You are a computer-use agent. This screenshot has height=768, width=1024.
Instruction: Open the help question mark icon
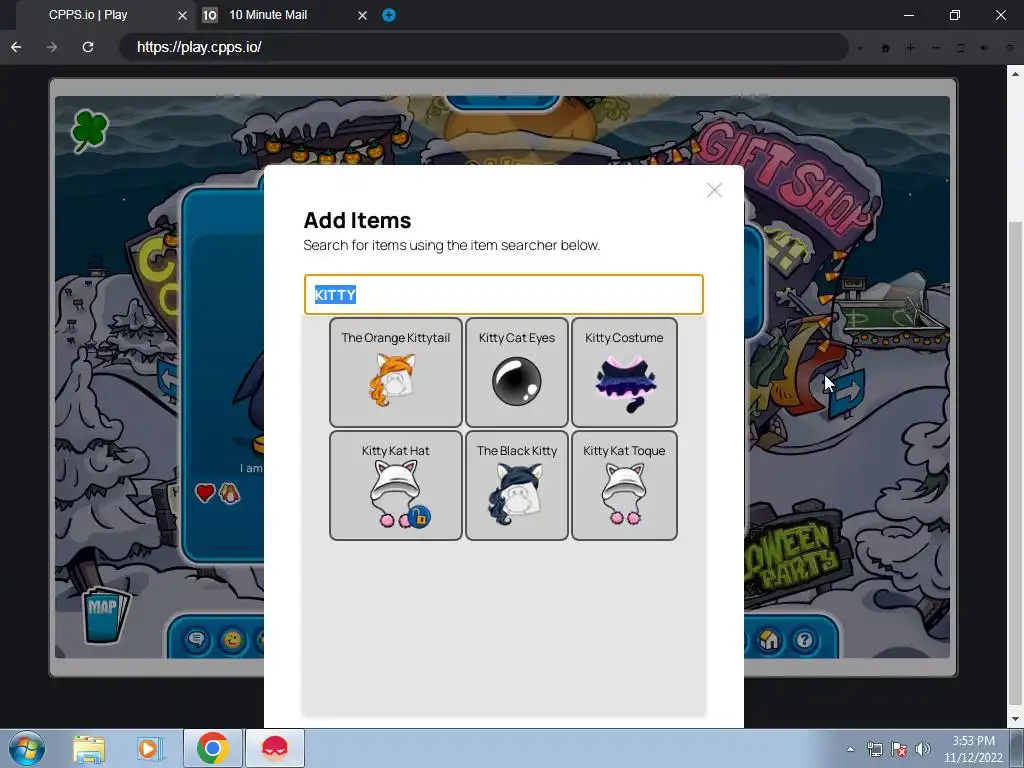pos(805,639)
